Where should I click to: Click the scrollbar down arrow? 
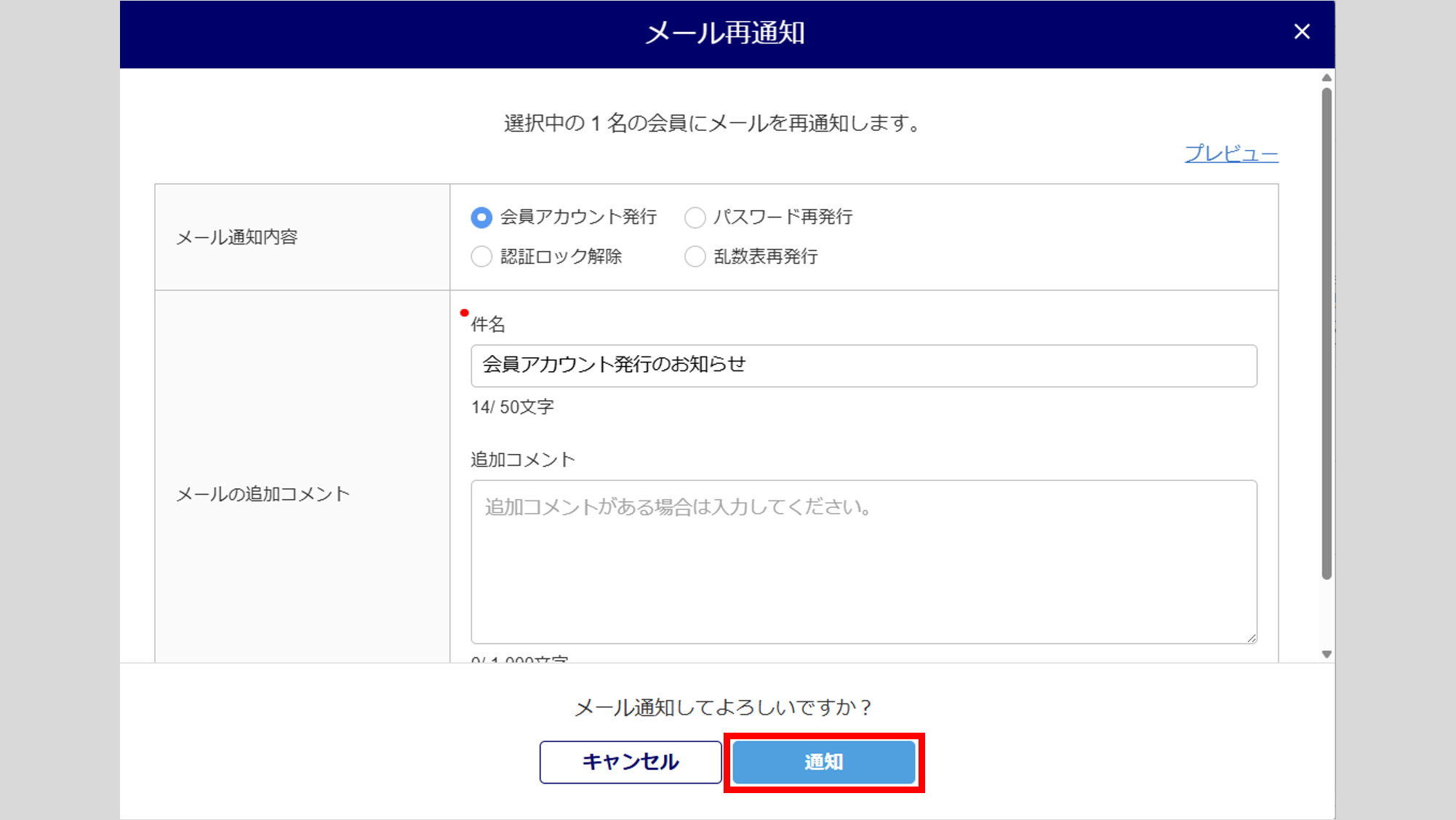(x=1327, y=654)
